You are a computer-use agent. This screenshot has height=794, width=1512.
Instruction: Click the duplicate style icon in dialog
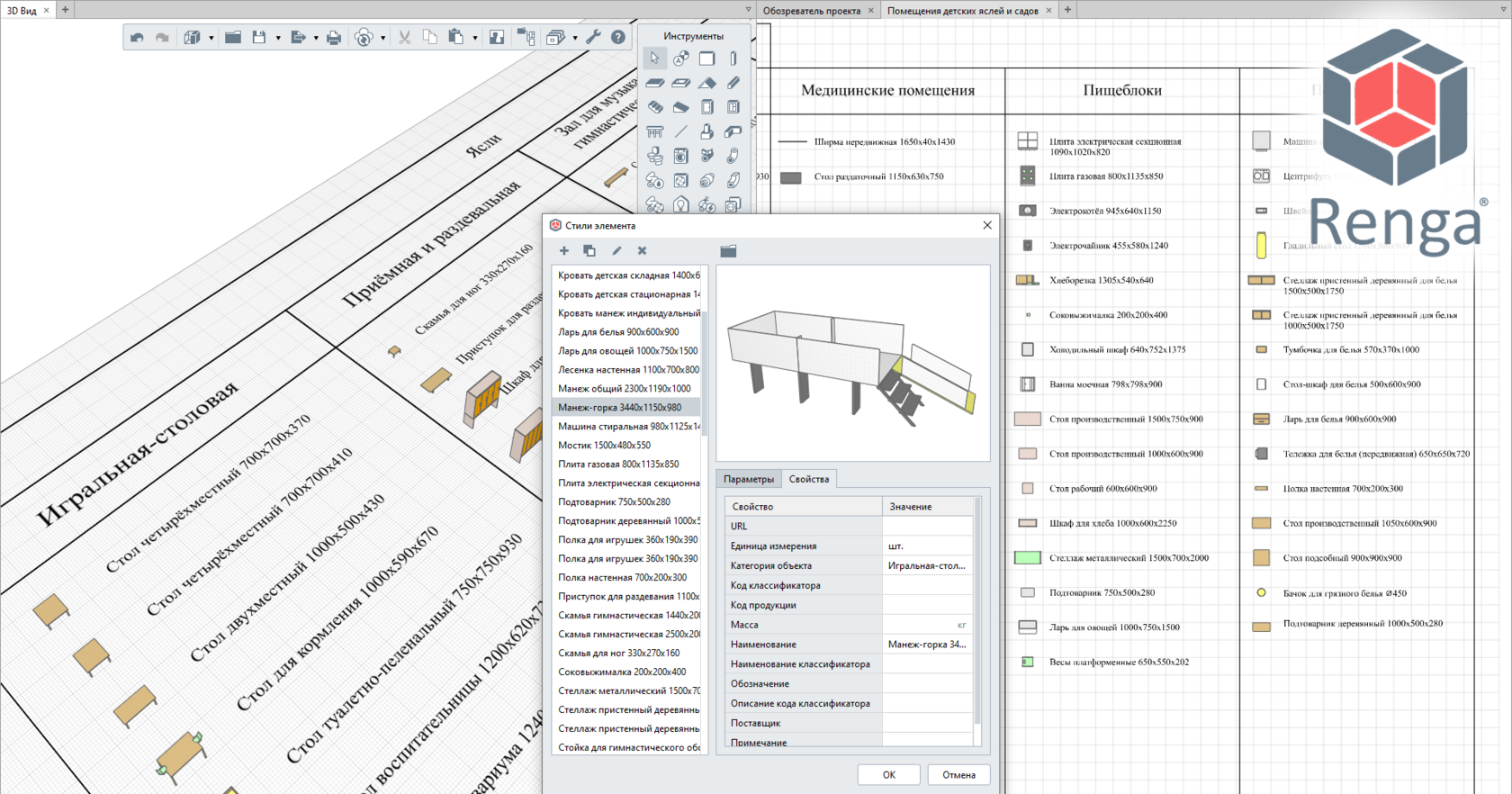click(589, 251)
